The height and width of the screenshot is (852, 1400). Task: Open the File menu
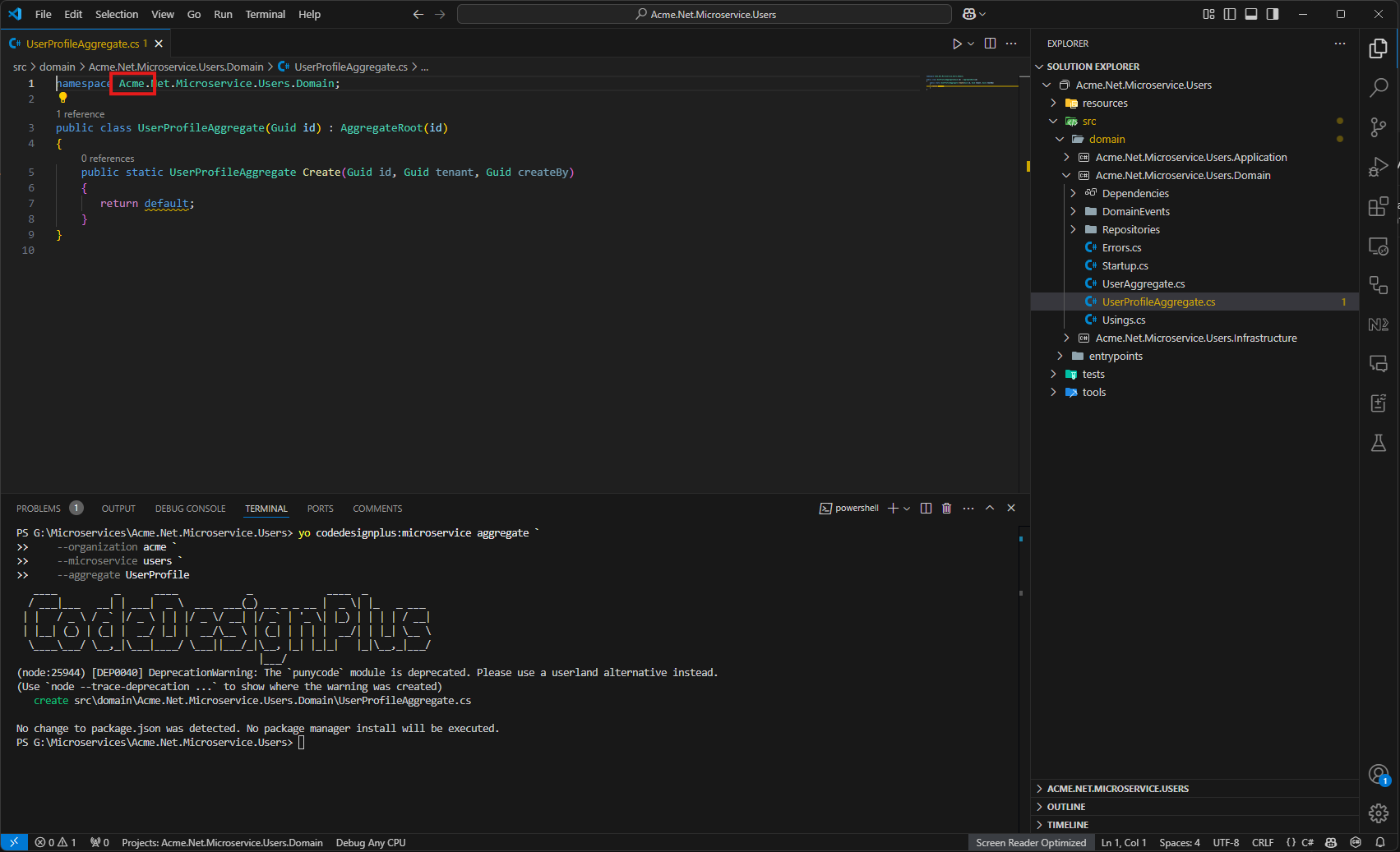pyautogui.click(x=44, y=14)
